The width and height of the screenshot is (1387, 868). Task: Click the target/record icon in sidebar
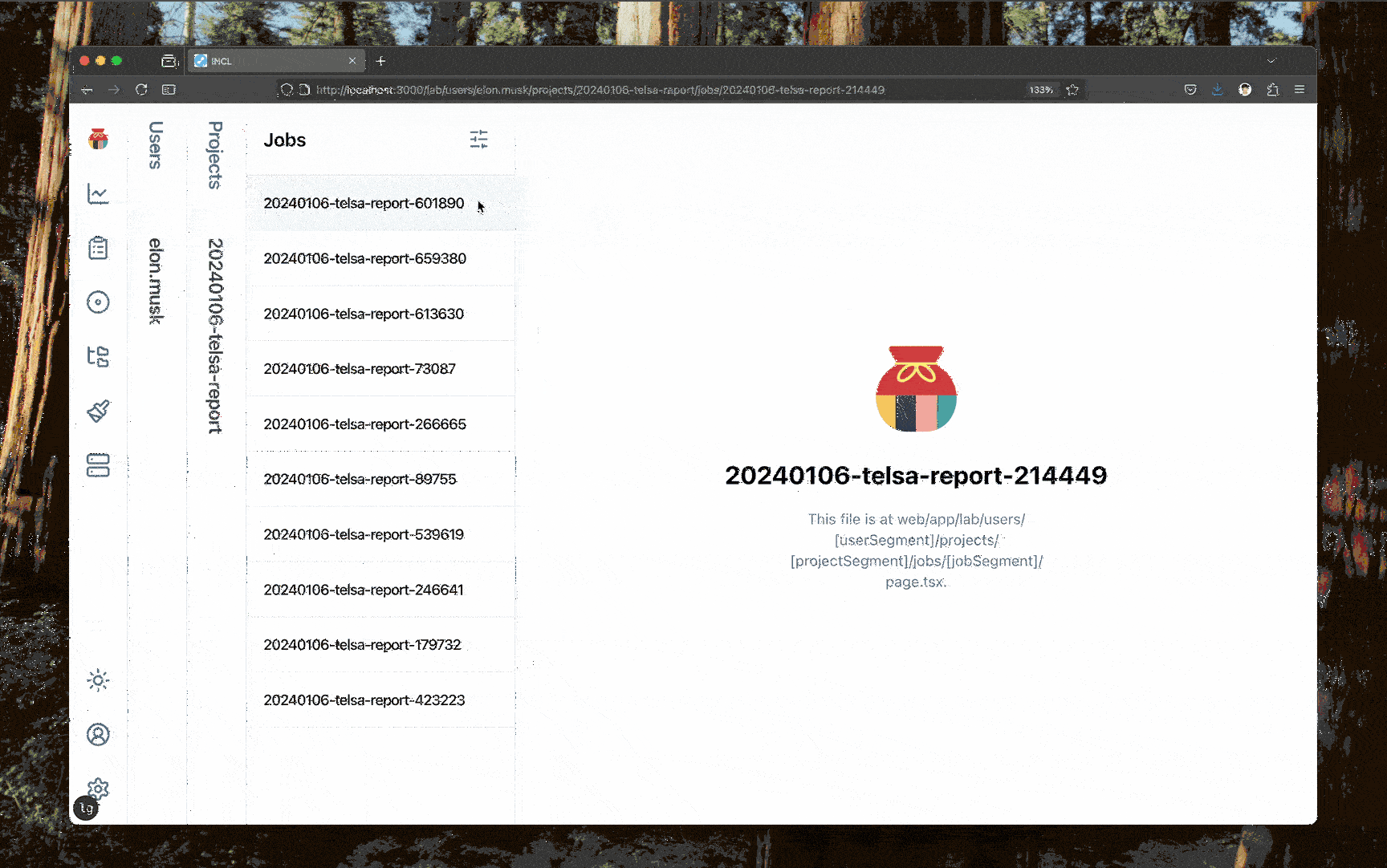click(97, 302)
